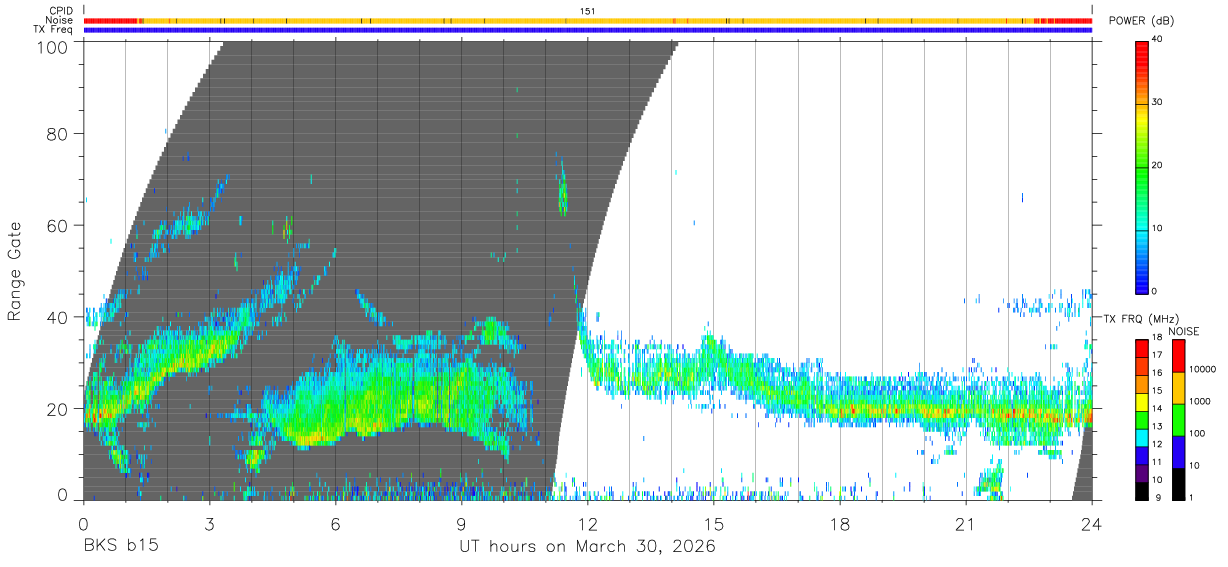Image resolution: width=1228 pixels, height=567 pixels.
Task: Click the x-axis tick label '15'
Action: [714, 524]
